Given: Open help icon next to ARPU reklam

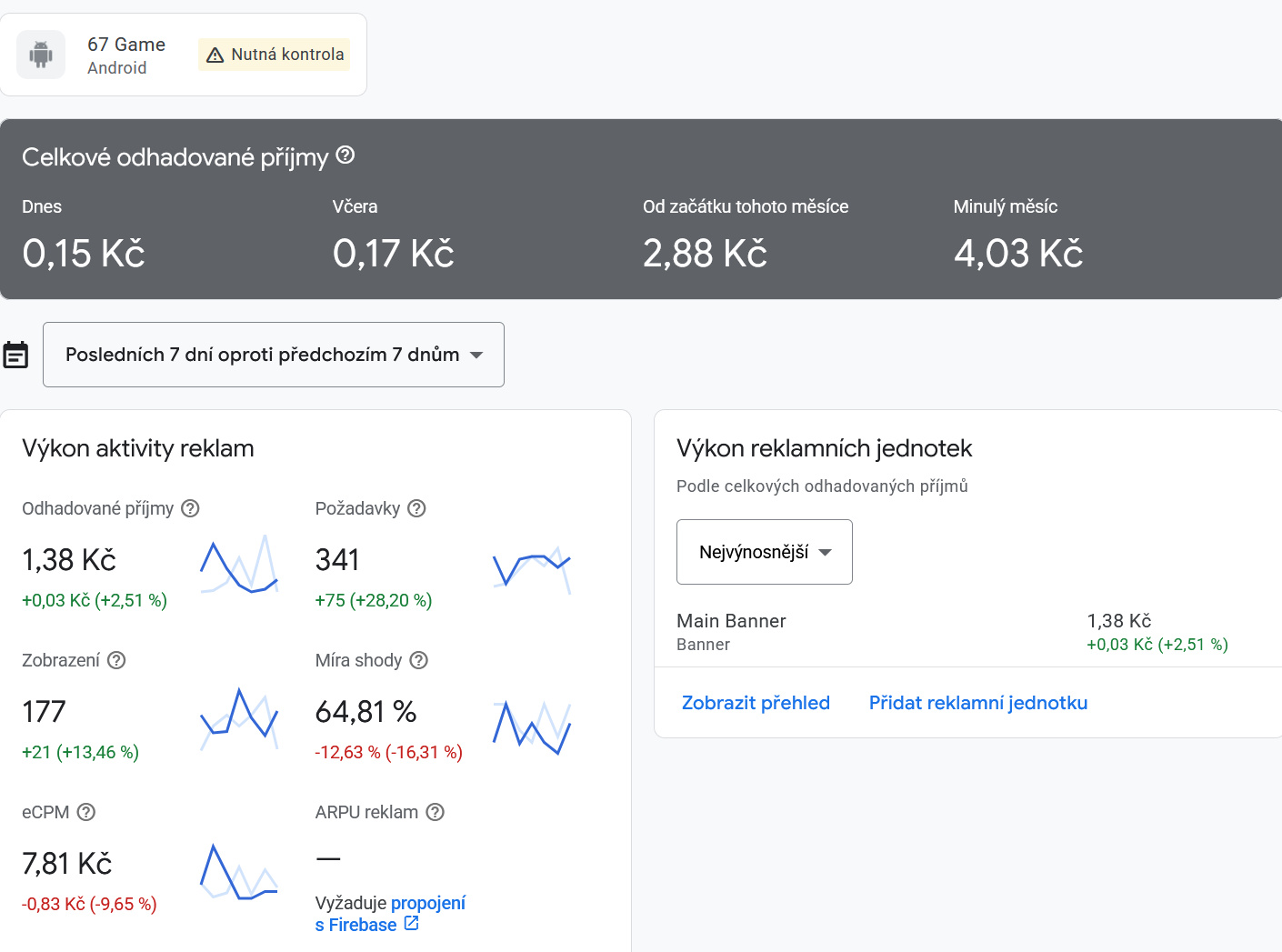Looking at the screenshot, I should 436,812.
